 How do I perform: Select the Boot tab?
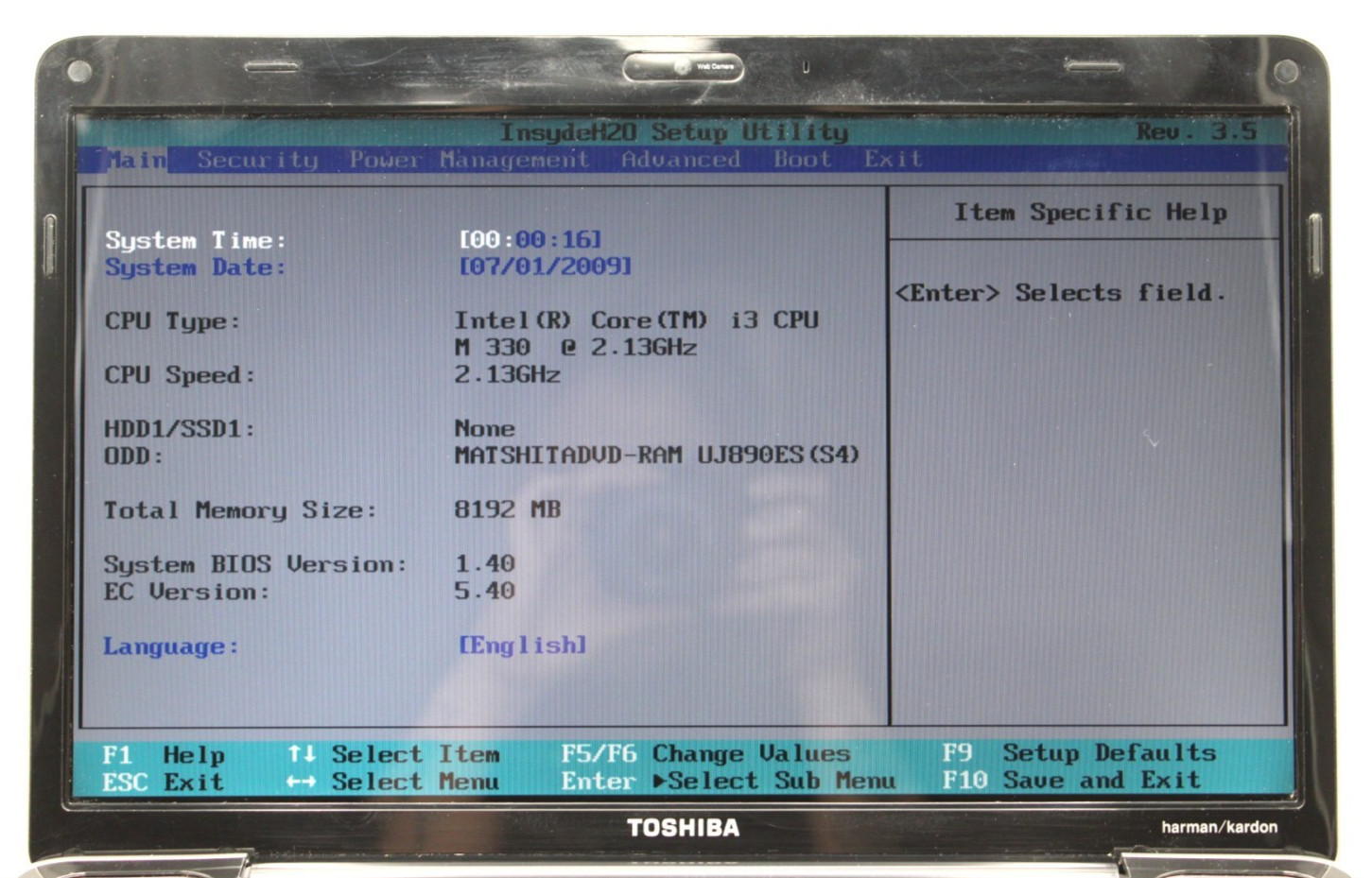click(803, 159)
